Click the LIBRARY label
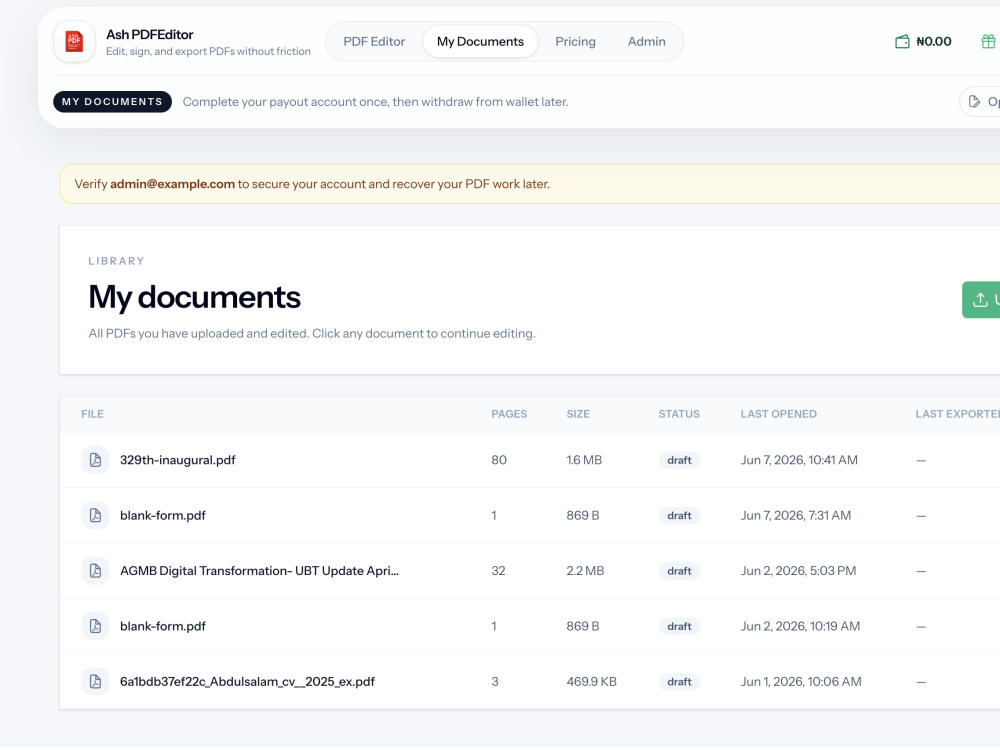Viewport: 1000px width, 750px height. (117, 261)
